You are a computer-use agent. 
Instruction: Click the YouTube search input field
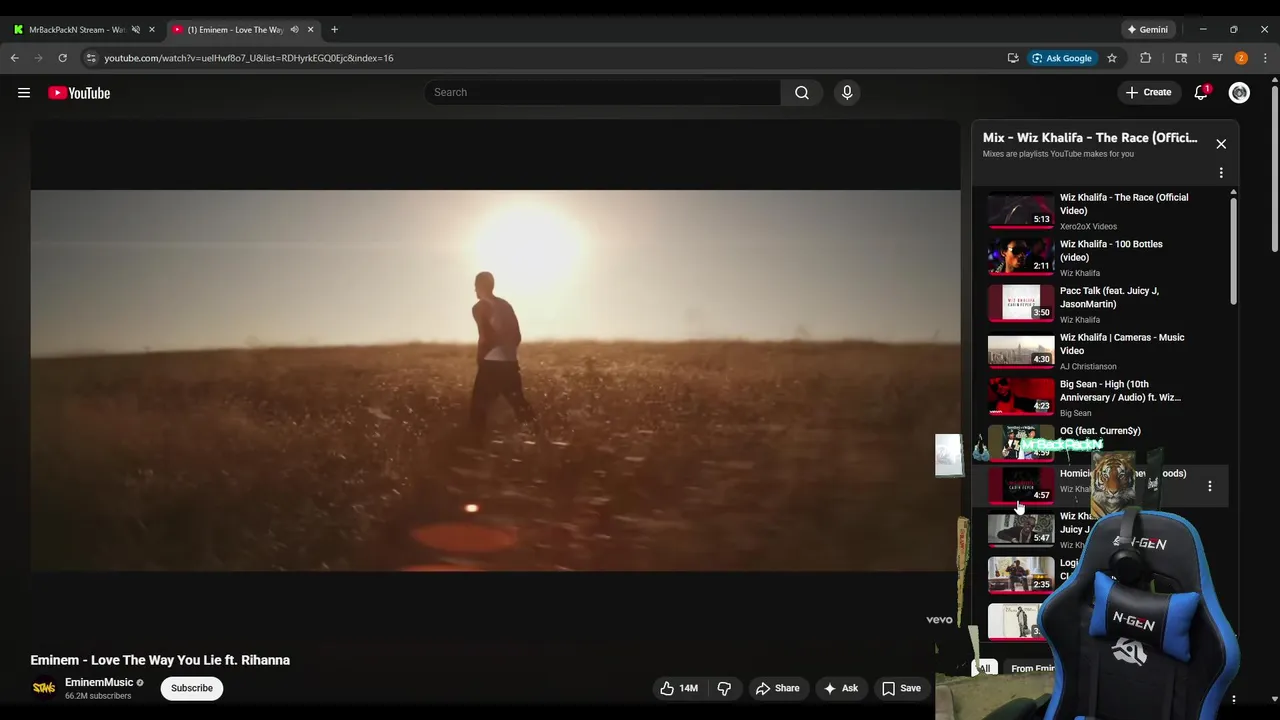pos(602,92)
